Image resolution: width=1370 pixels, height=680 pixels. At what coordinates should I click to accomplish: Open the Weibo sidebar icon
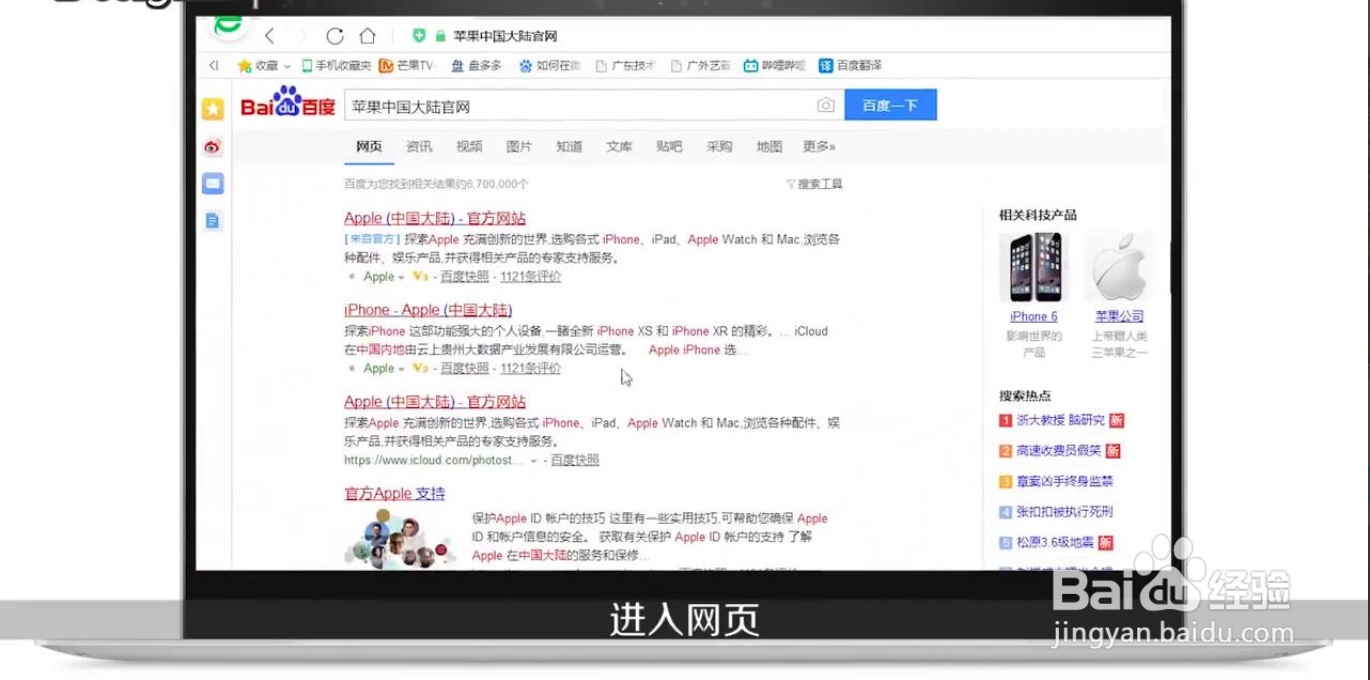click(x=213, y=147)
